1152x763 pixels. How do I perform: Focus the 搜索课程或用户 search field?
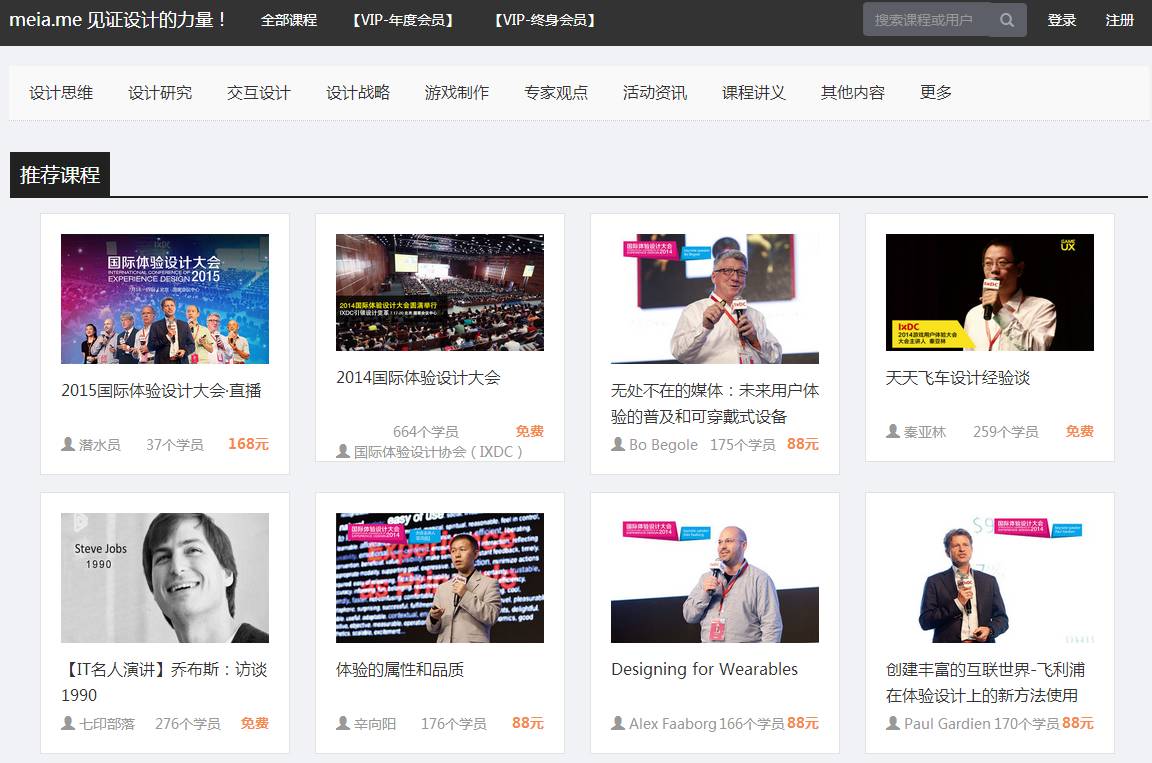click(924, 20)
